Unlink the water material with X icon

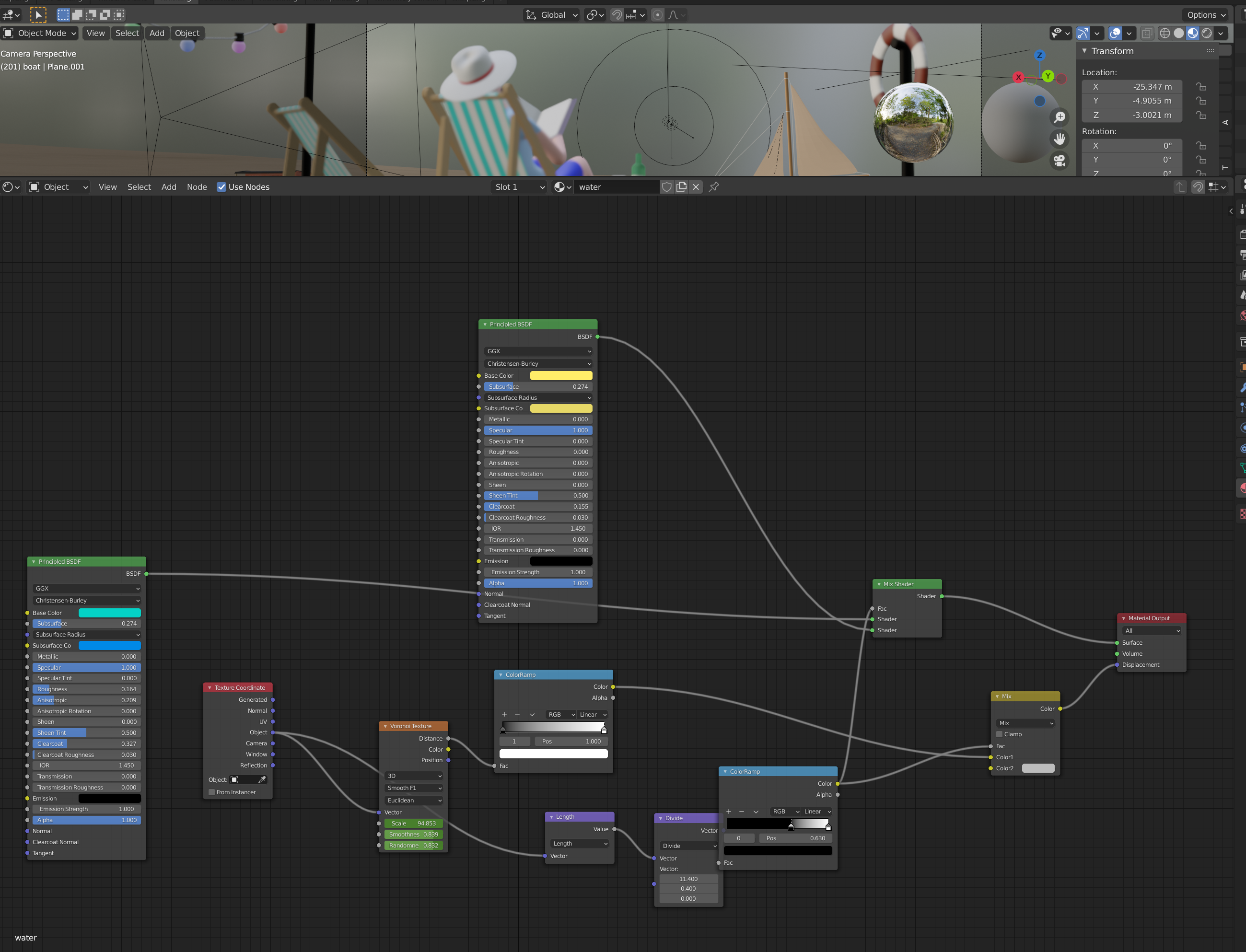[x=696, y=187]
